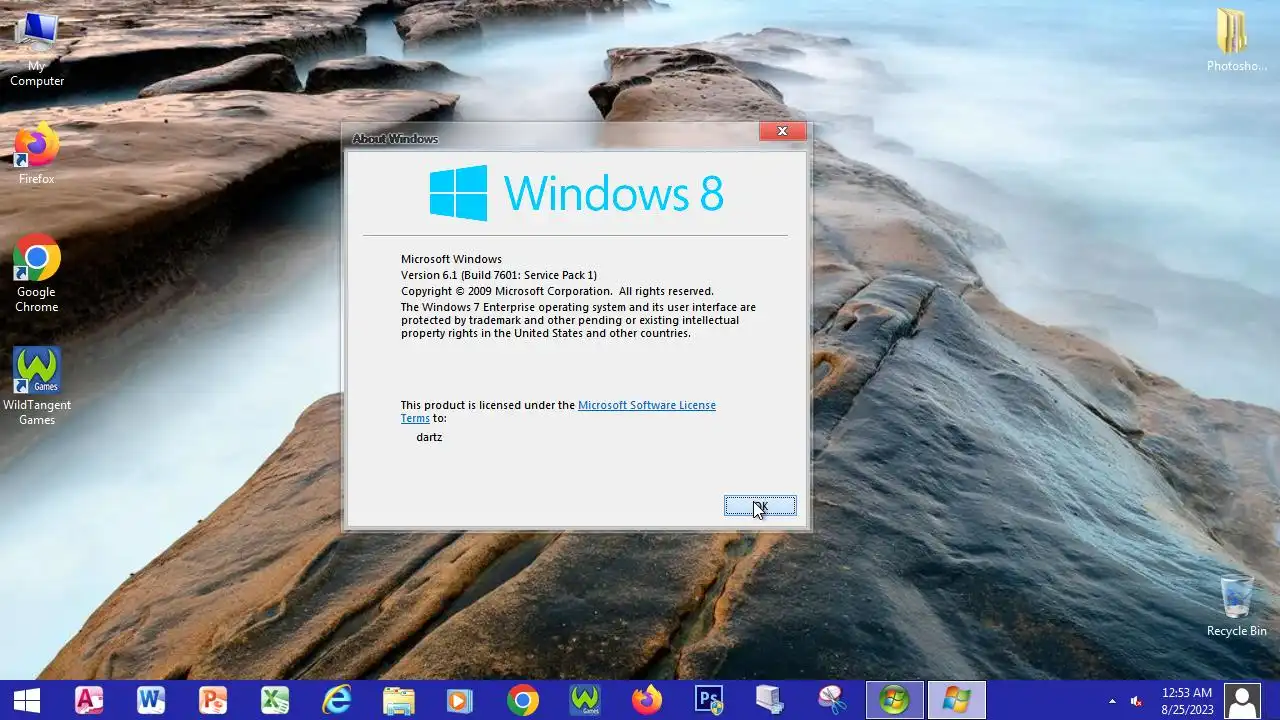Select the Recycle Bin icon
Viewport: 1280px width, 720px height.
coord(1237,606)
